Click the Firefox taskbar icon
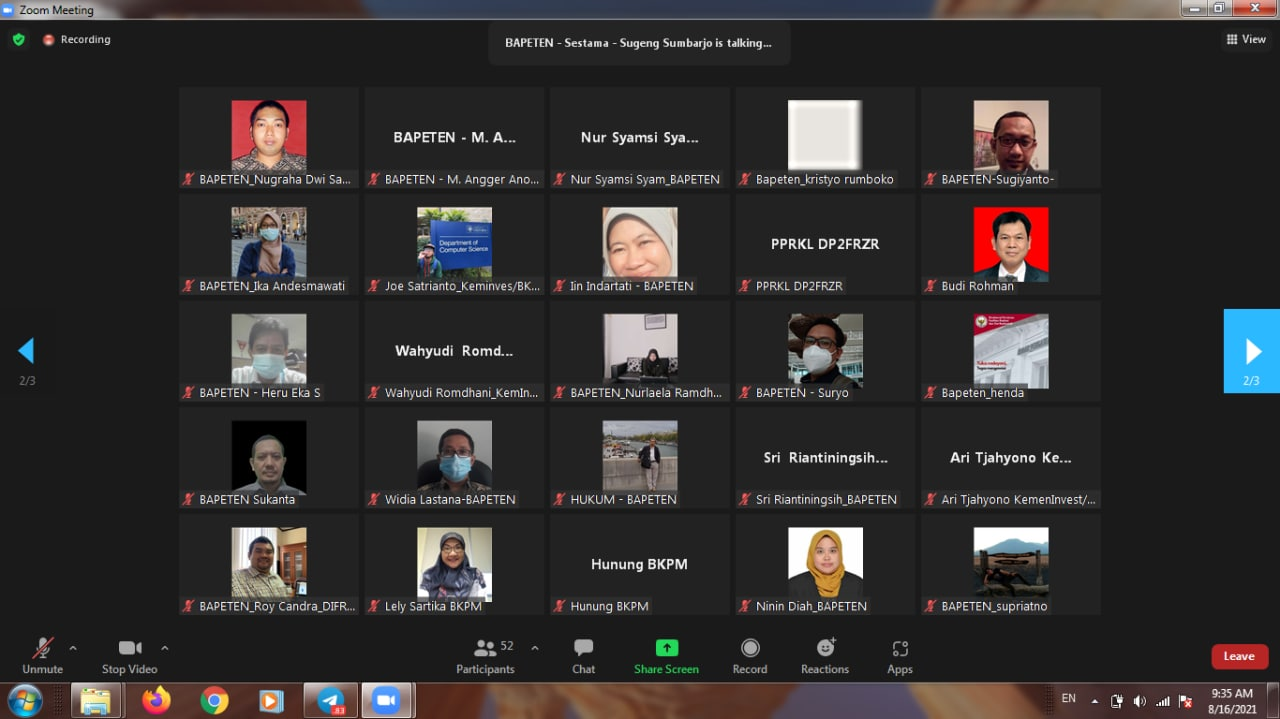This screenshot has height=719, width=1280. pos(156,701)
